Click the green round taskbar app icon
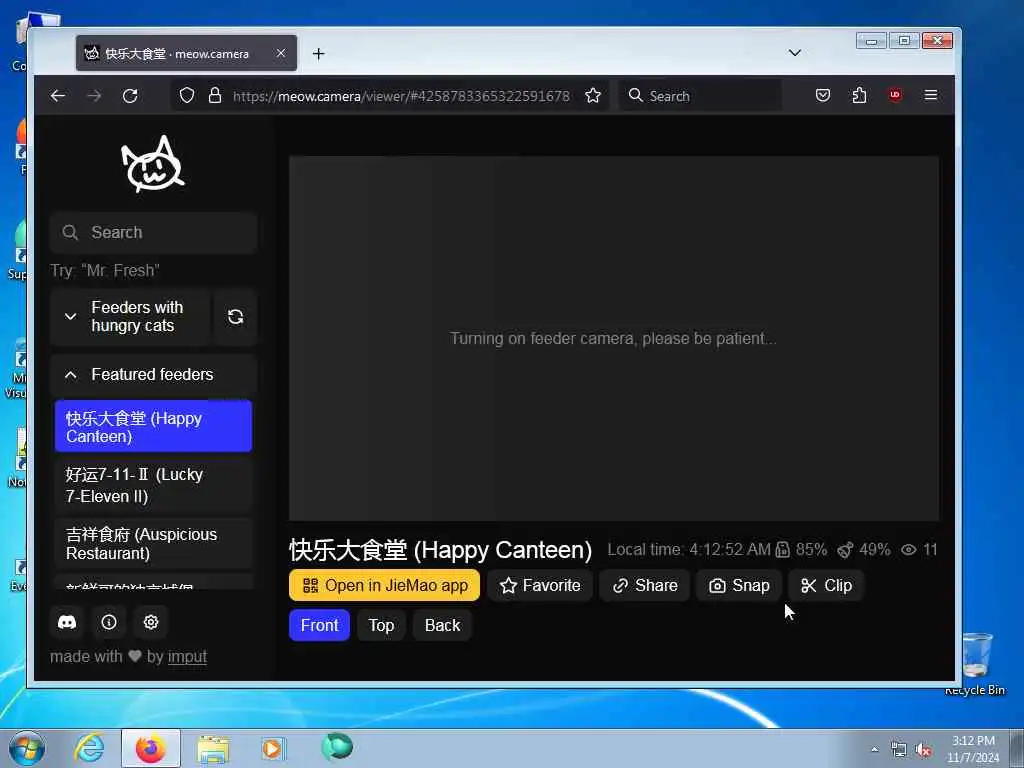 pyautogui.click(x=337, y=746)
